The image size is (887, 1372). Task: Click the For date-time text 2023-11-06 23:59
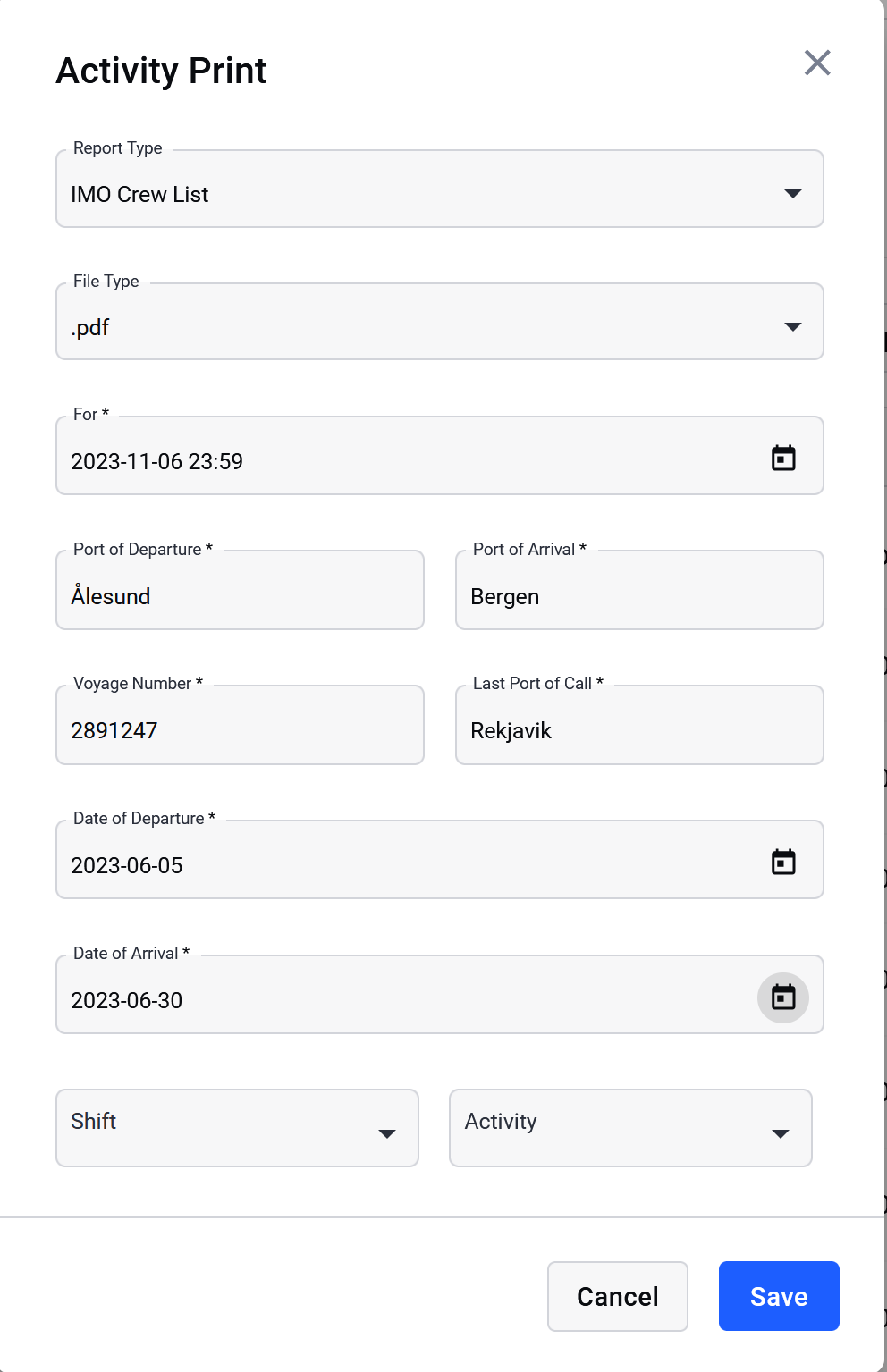pos(157,461)
